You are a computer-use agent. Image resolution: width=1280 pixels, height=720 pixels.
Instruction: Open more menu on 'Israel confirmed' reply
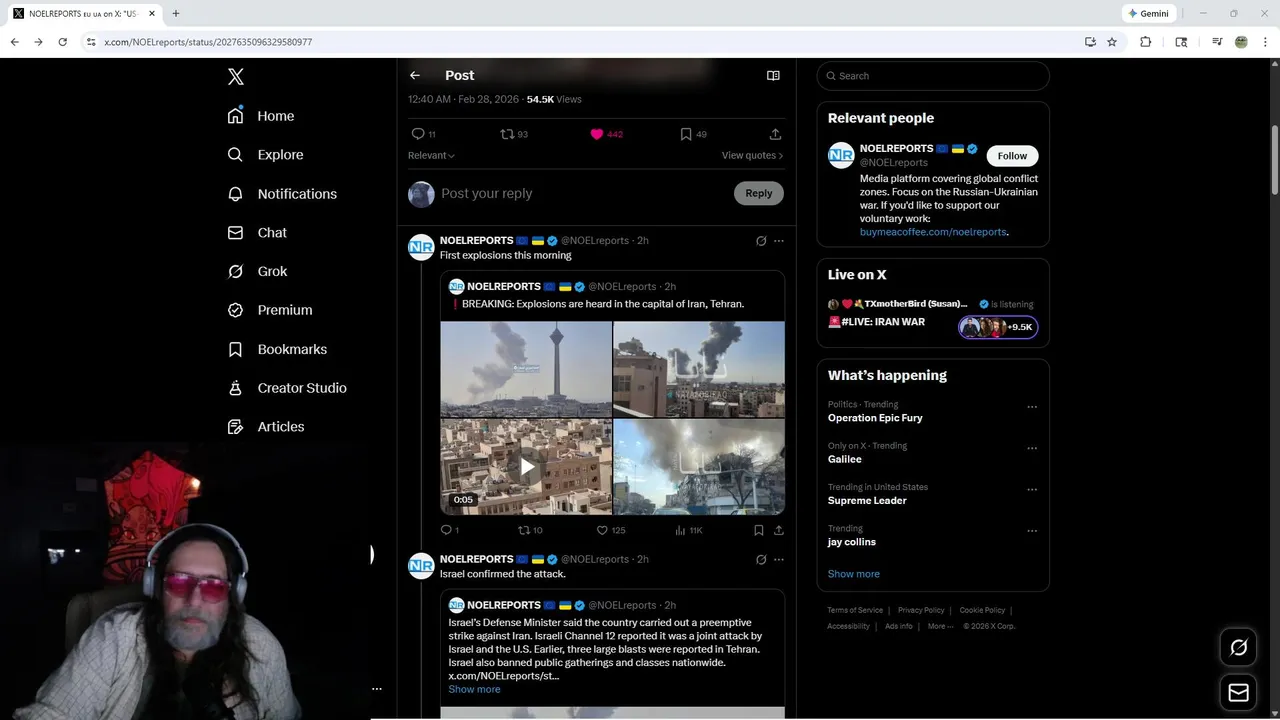(x=779, y=560)
